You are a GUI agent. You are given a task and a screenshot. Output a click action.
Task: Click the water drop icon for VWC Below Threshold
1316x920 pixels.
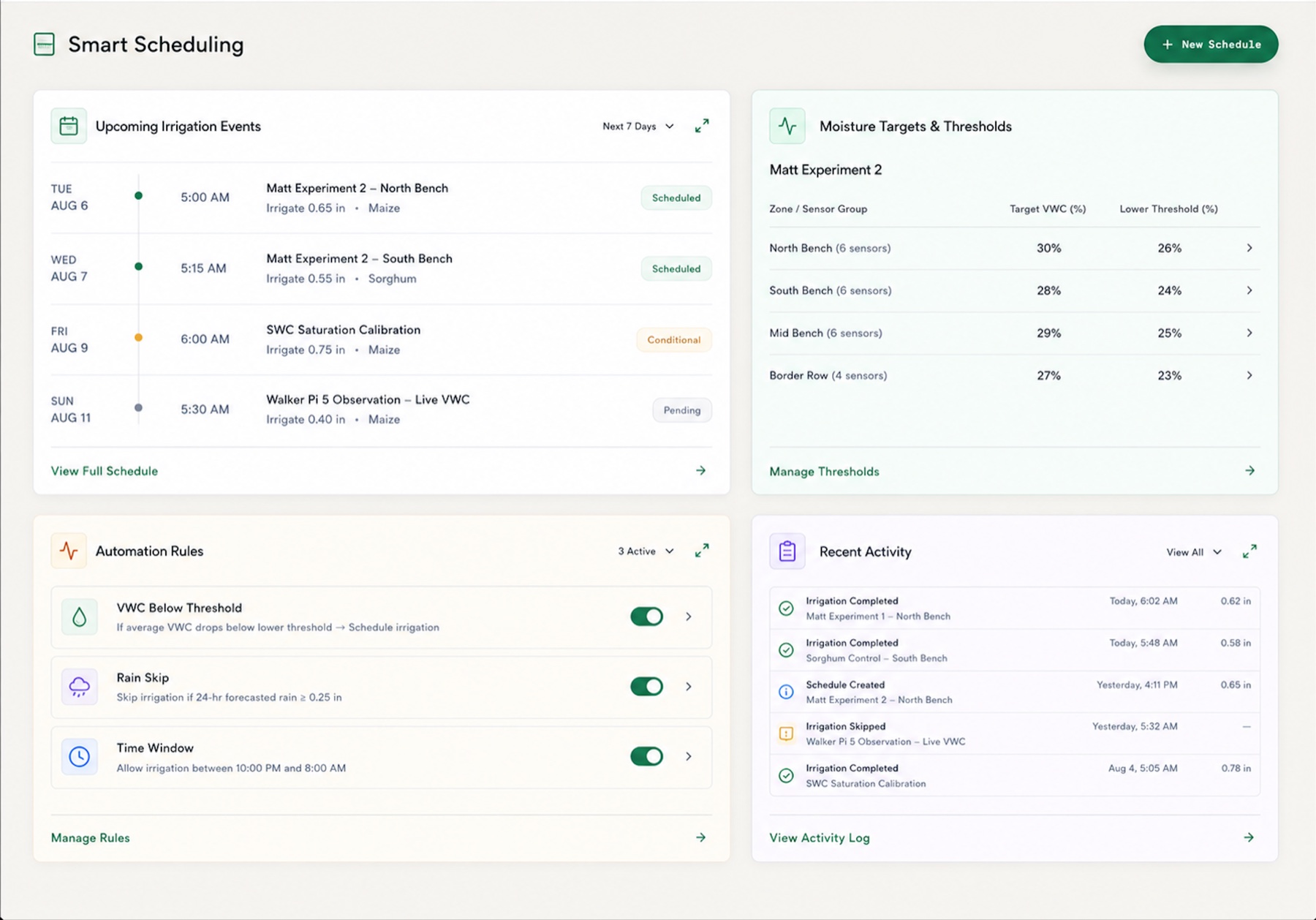click(x=80, y=617)
